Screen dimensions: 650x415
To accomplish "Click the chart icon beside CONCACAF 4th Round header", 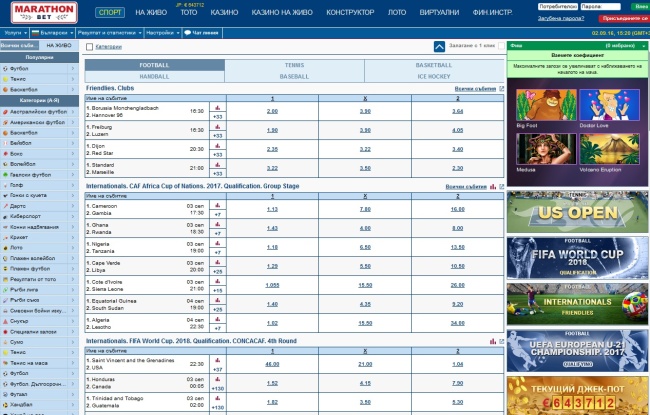I will pos(493,341).
